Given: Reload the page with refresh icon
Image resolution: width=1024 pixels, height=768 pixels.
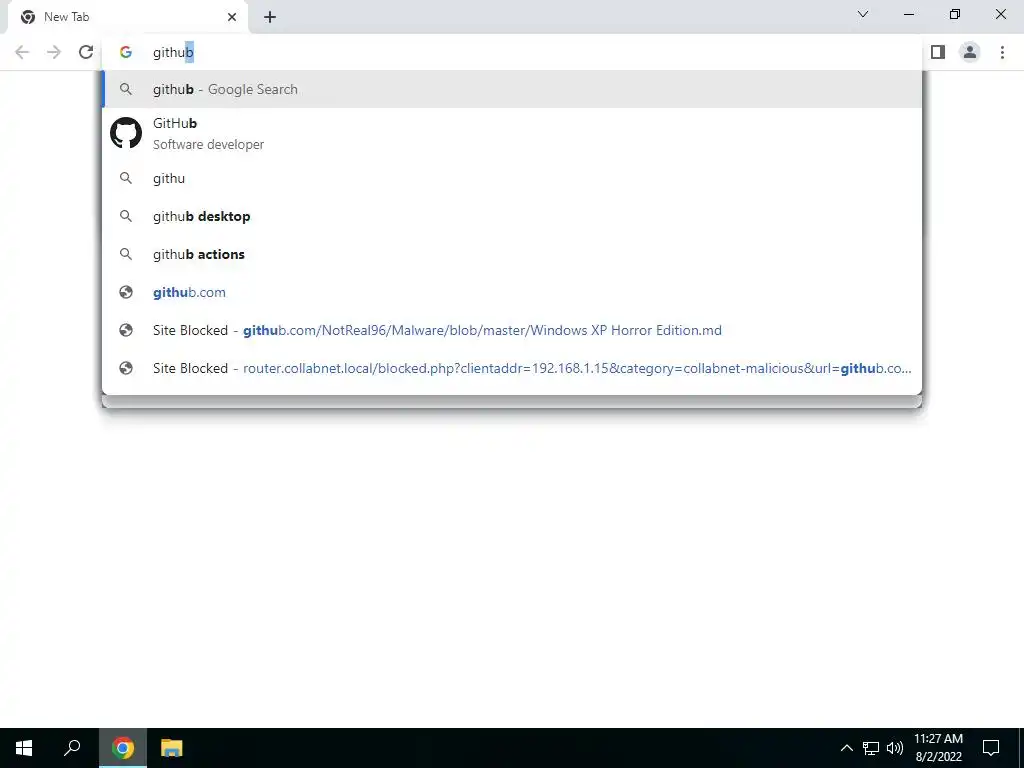Looking at the screenshot, I should [x=86, y=52].
